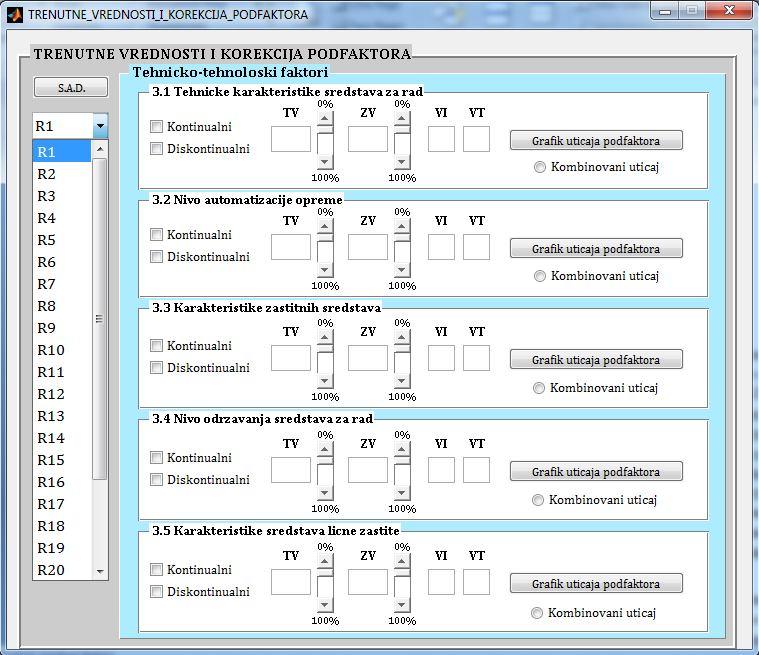Click ZV slider up arrow in section 3.1
Screen dimensions: 759x655
click(x=402, y=118)
